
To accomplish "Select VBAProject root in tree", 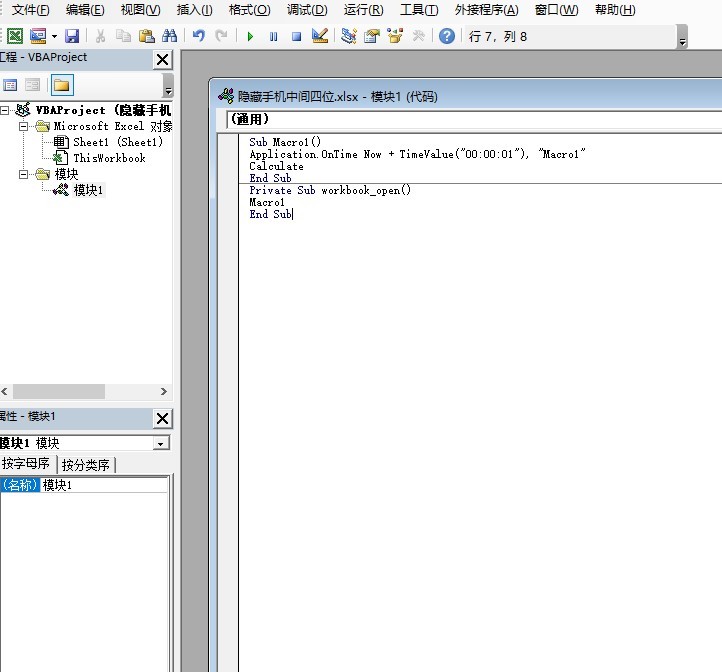I will [x=103, y=111].
